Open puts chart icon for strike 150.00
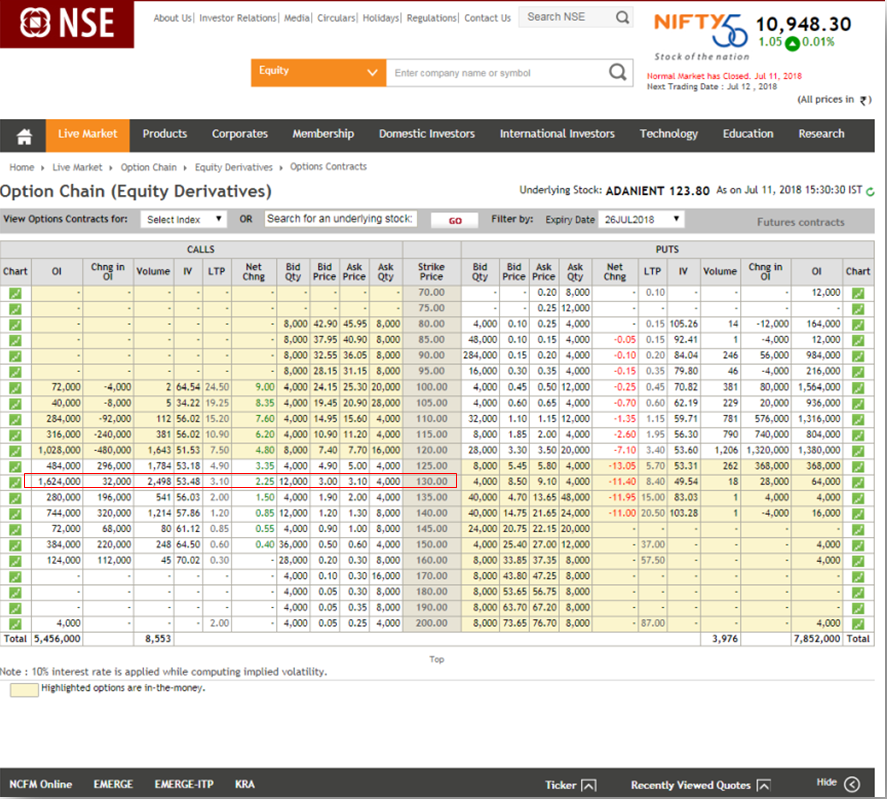 tap(858, 545)
